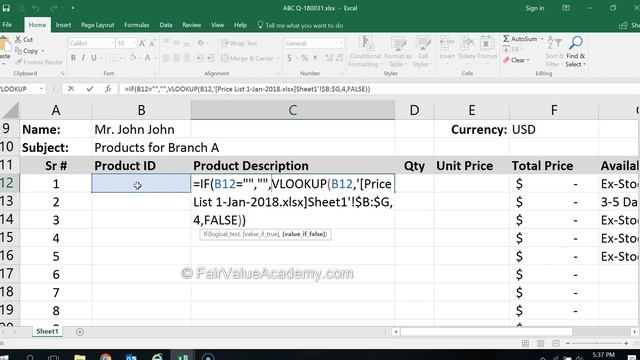
Task: Toggle Merge & Center
Action: [247, 58]
